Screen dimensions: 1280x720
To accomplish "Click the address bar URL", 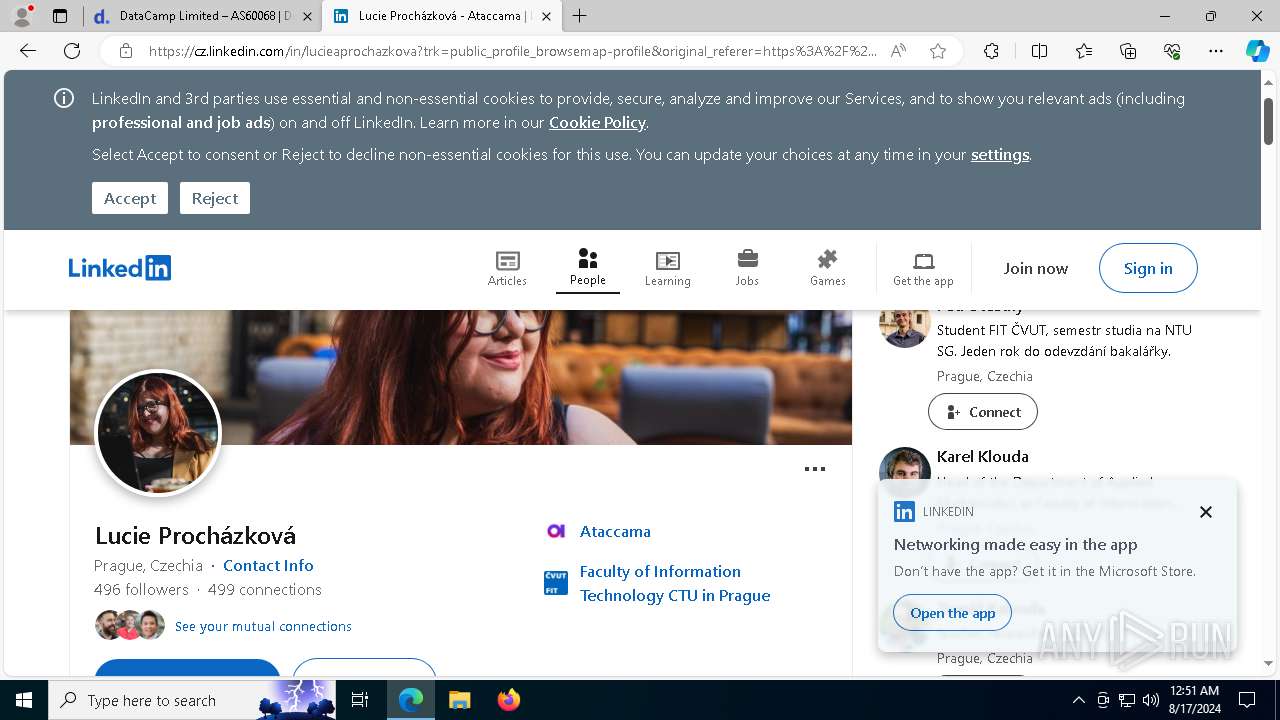I will pos(513,51).
